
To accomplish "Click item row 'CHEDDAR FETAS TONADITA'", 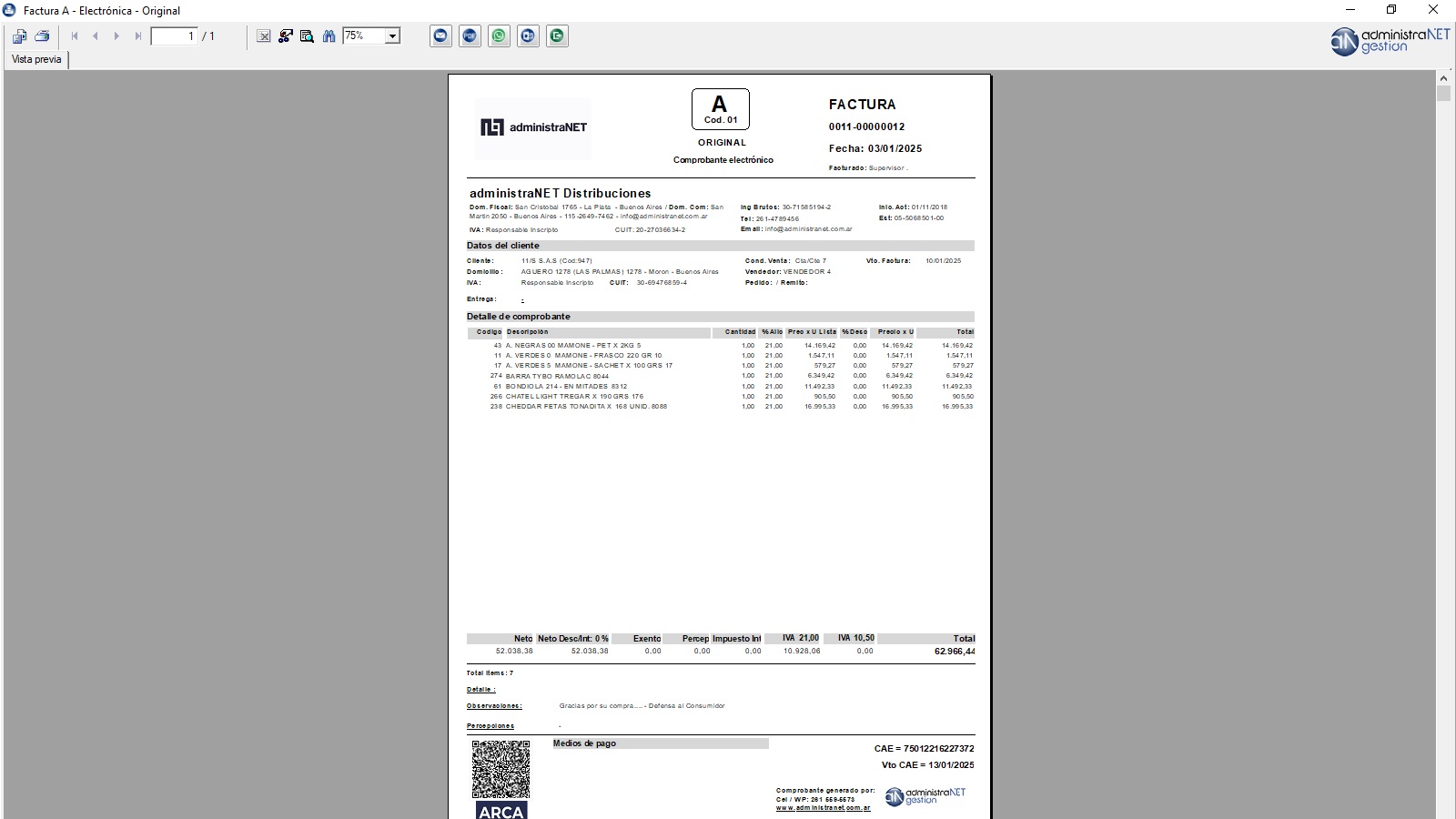I will coord(720,407).
